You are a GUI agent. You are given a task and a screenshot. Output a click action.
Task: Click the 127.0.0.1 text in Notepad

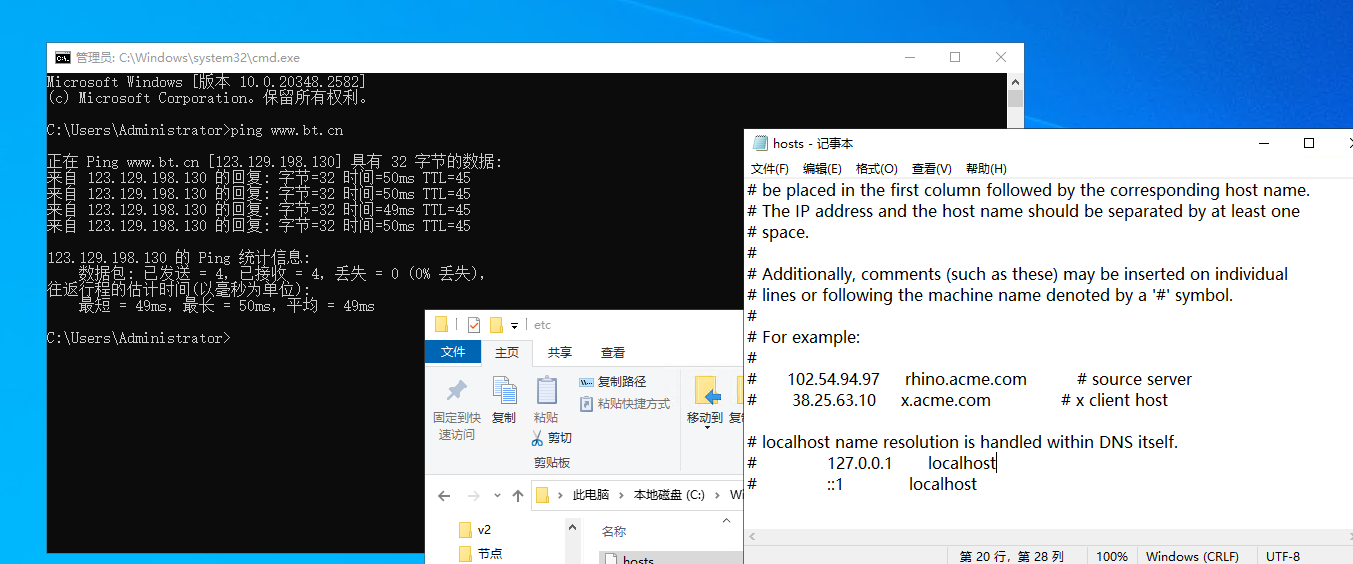click(x=860, y=463)
